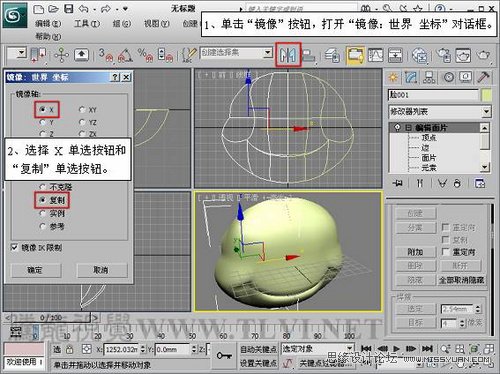Click Save file icon in title bar

click(x=69, y=9)
